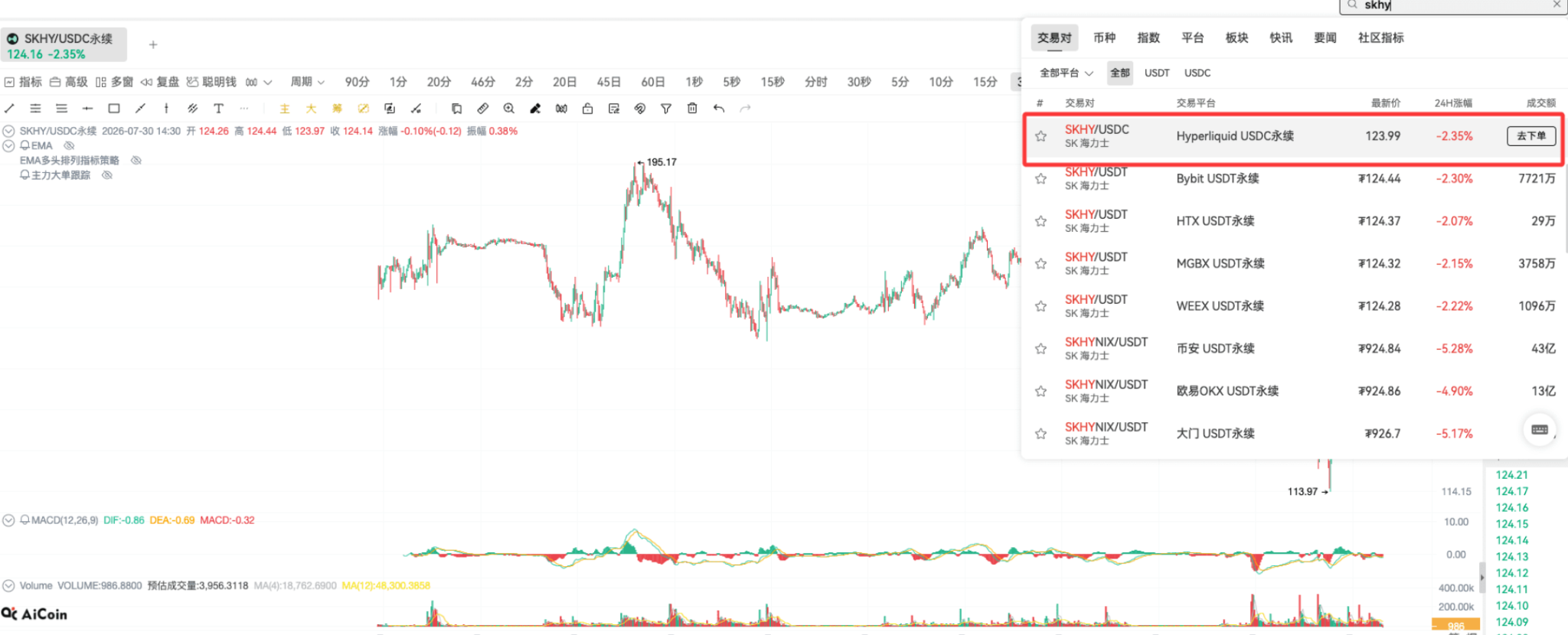Open the 高级 advanced menu
The image size is (1568, 635).
pyautogui.click(x=69, y=82)
